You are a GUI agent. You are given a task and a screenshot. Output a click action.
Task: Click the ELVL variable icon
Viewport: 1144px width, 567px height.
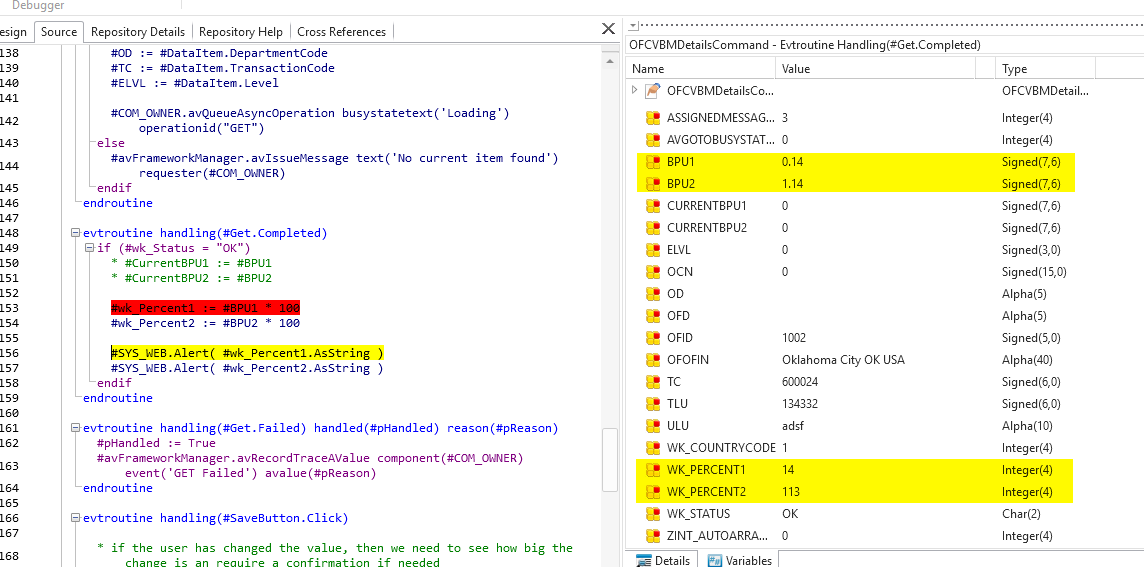pos(653,250)
